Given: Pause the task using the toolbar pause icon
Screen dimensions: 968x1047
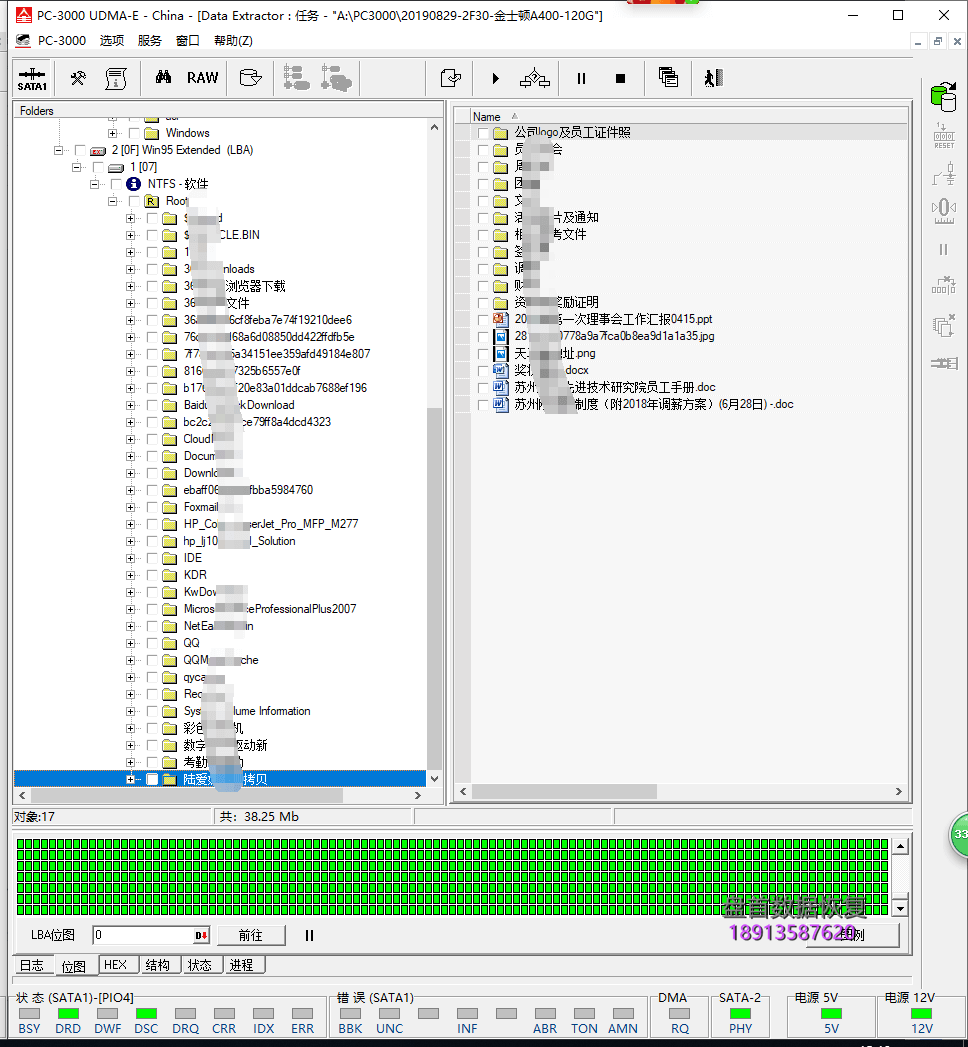Looking at the screenshot, I should tap(581, 78).
